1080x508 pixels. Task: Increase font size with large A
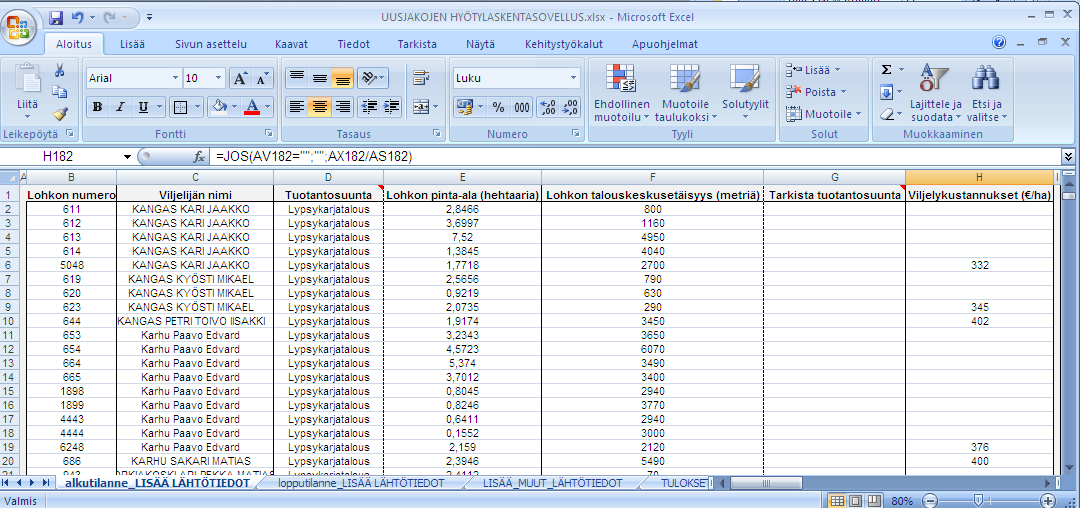[240, 78]
